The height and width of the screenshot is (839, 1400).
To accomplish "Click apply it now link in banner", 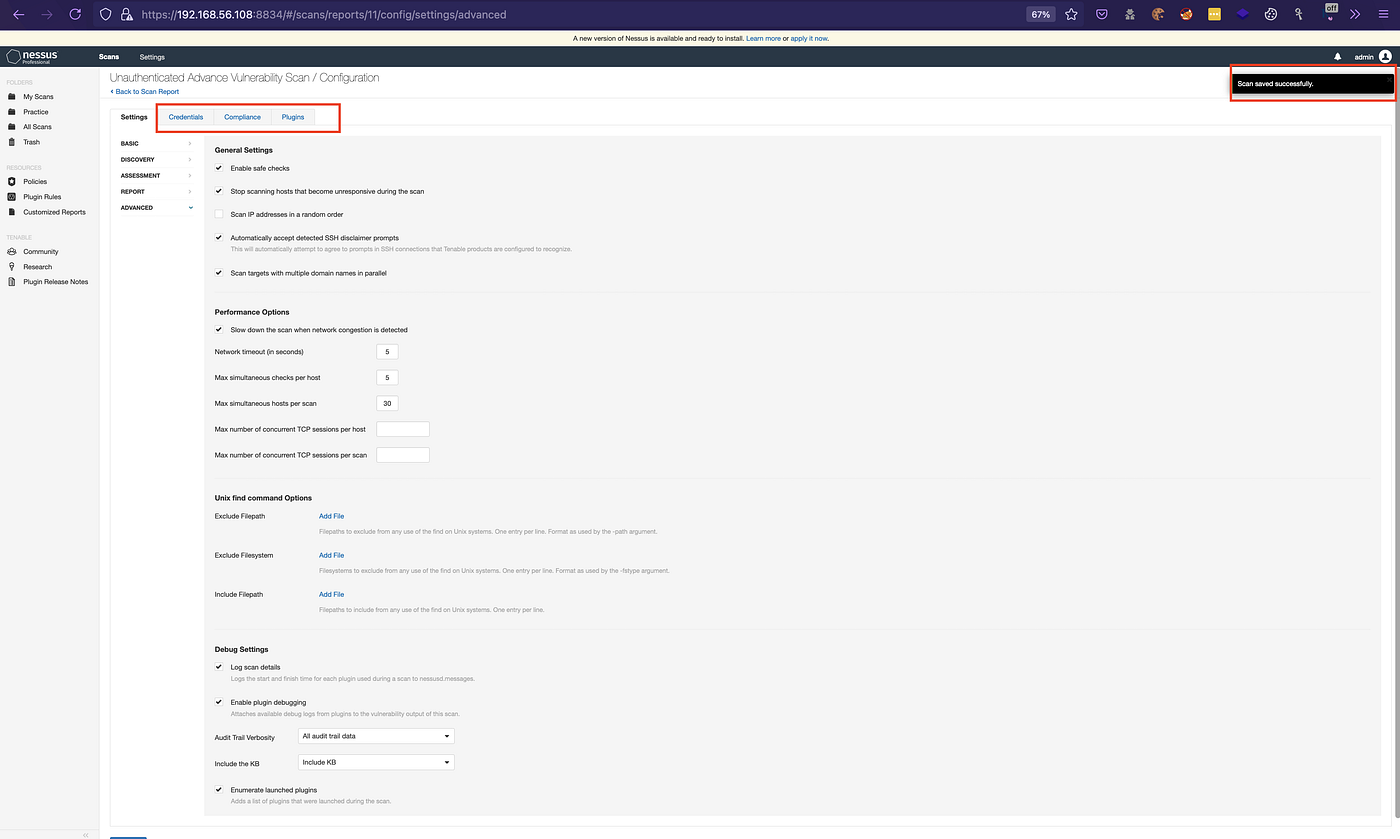I will 809,39.
